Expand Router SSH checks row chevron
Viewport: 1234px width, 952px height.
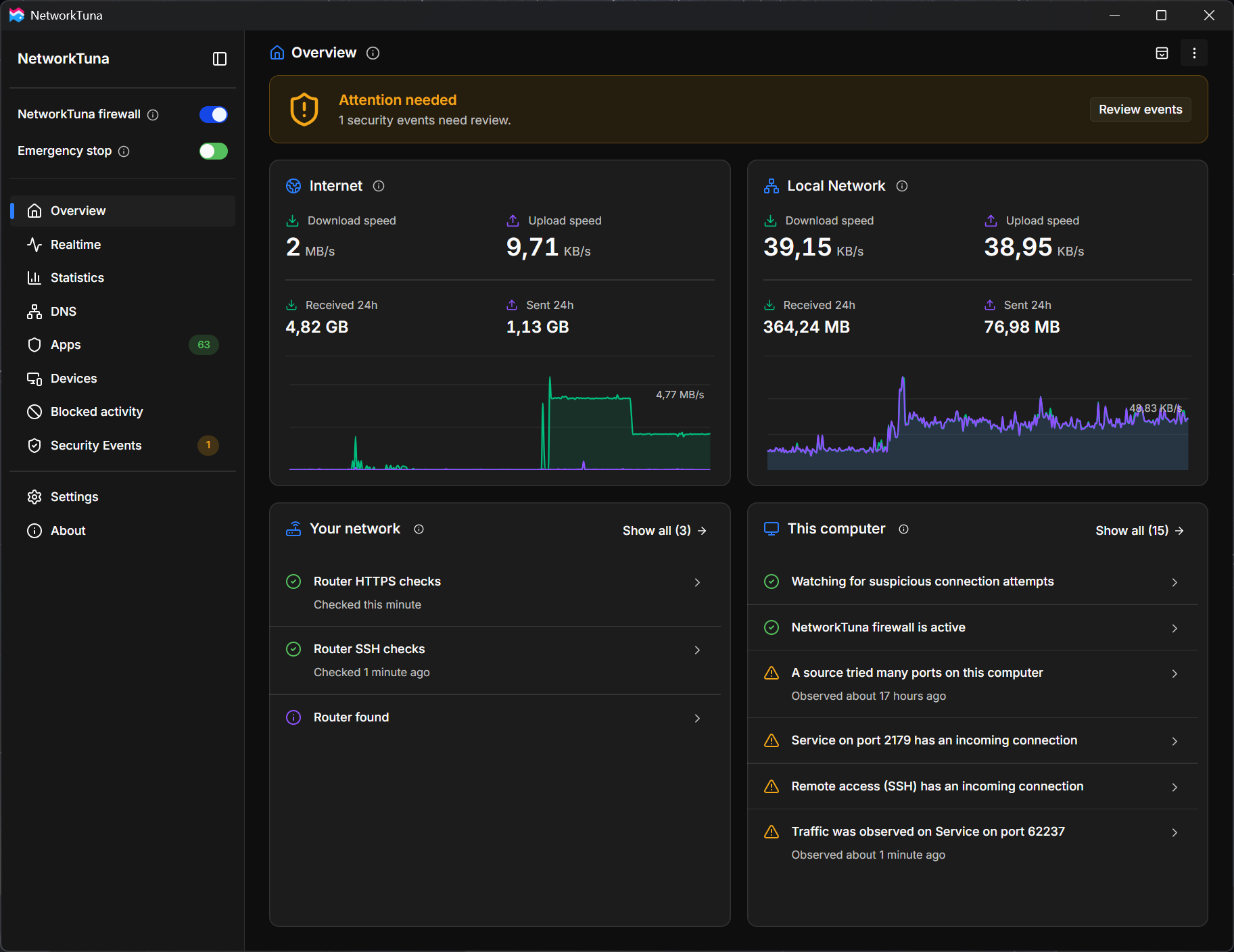click(x=697, y=650)
